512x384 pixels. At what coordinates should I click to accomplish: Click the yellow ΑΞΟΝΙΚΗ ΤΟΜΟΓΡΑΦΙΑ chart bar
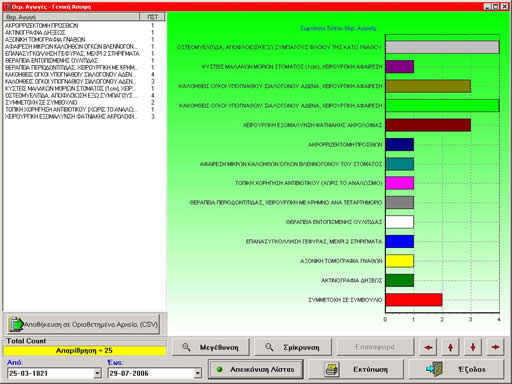coord(400,261)
